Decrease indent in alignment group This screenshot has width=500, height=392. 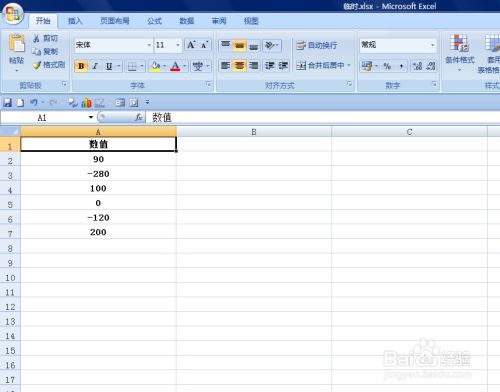click(x=269, y=65)
